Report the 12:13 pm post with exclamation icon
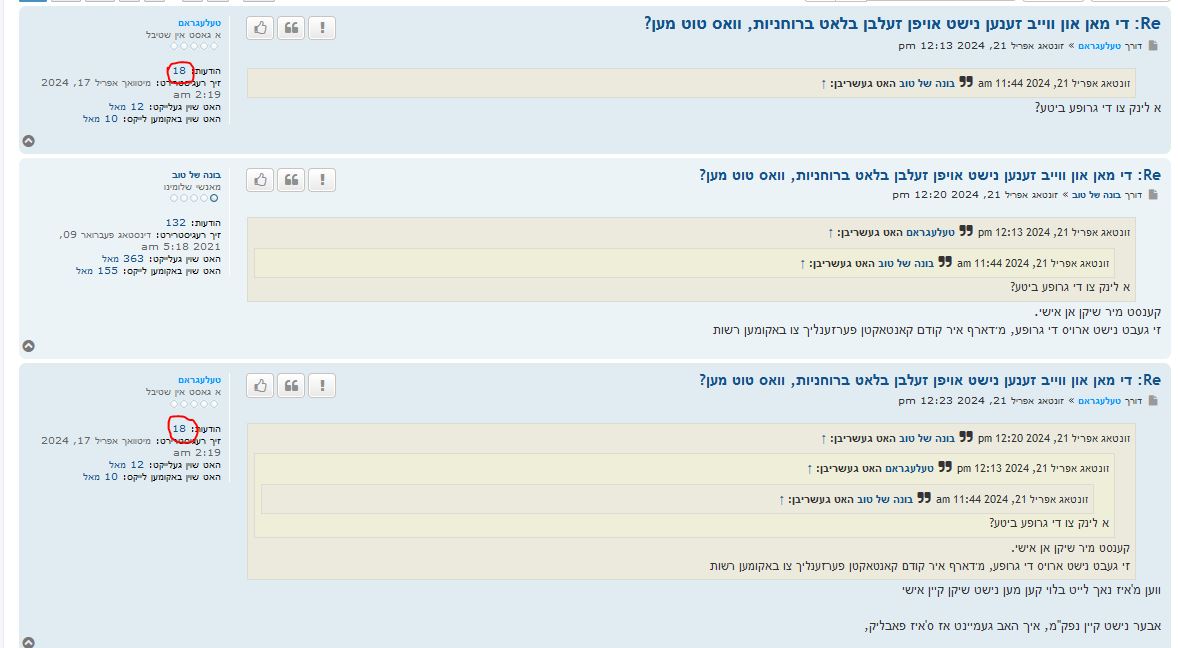 (322, 29)
